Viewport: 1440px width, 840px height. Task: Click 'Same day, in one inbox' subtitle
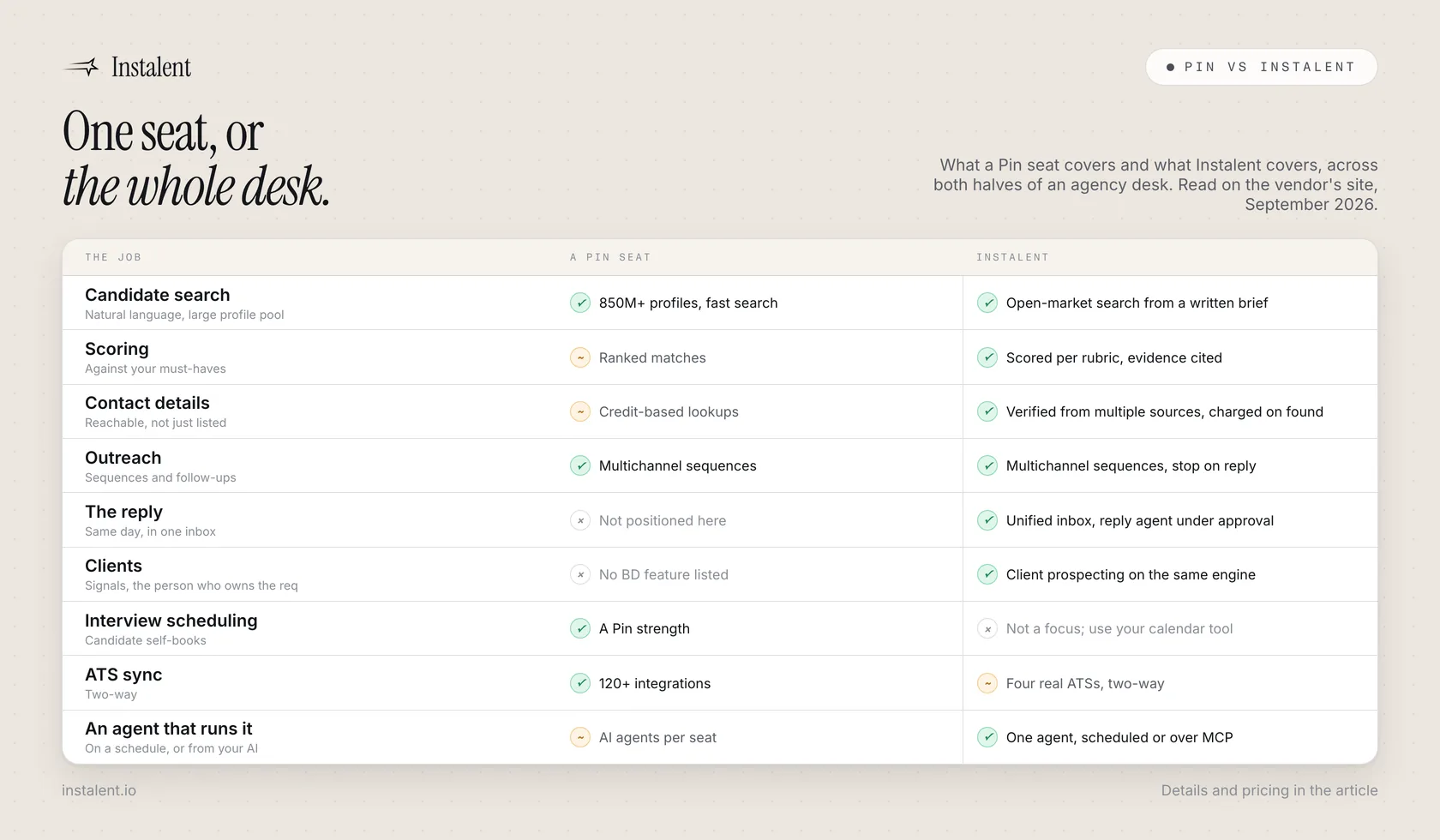click(x=150, y=531)
